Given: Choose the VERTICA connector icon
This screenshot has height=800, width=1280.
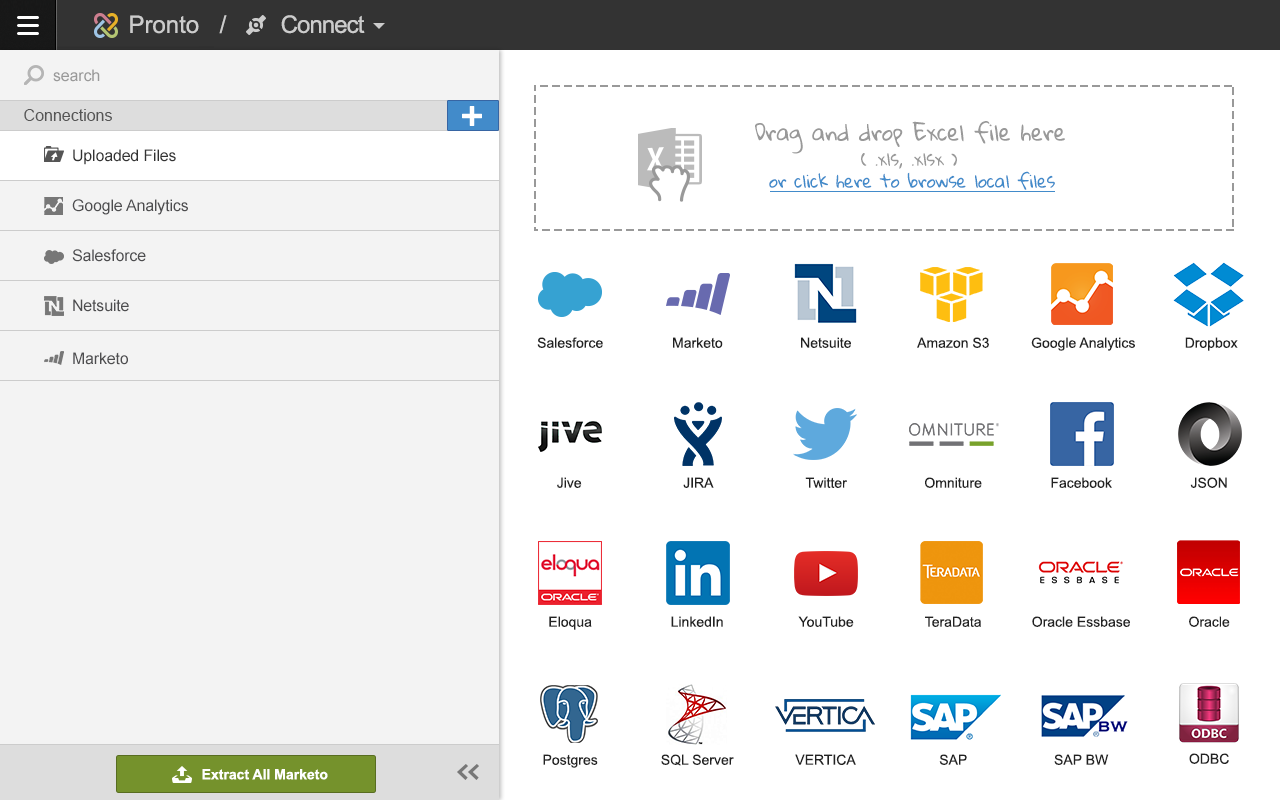Looking at the screenshot, I should 825,716.
